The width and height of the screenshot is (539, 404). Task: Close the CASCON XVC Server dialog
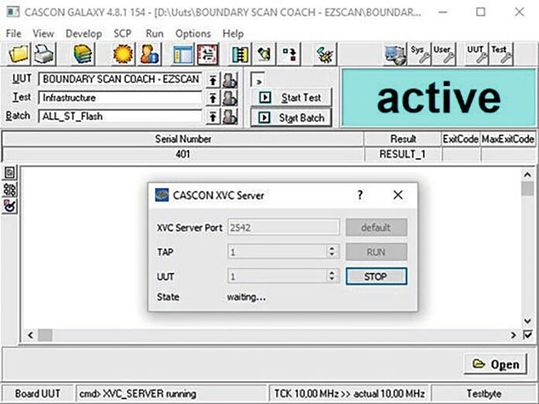[398, 195]
